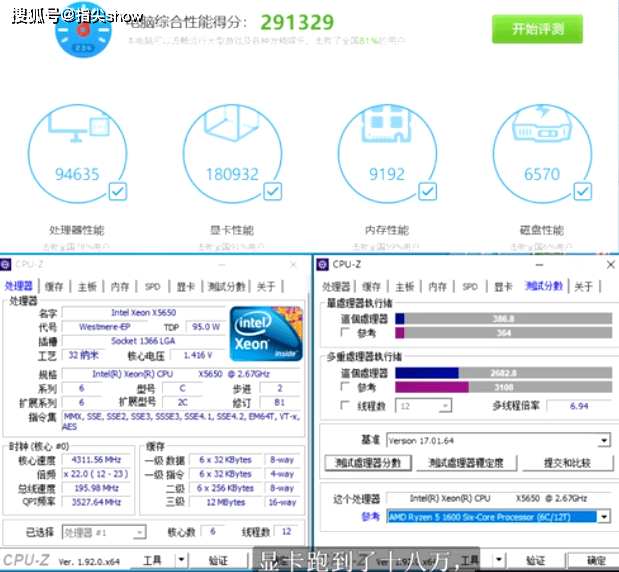
Task: Click the reference multi-thread bar showing 3108
Action: 504,387
